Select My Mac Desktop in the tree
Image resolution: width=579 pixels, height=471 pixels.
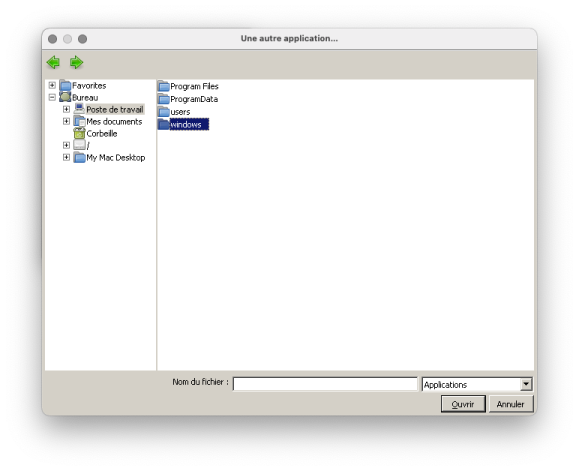click(116, 158)
